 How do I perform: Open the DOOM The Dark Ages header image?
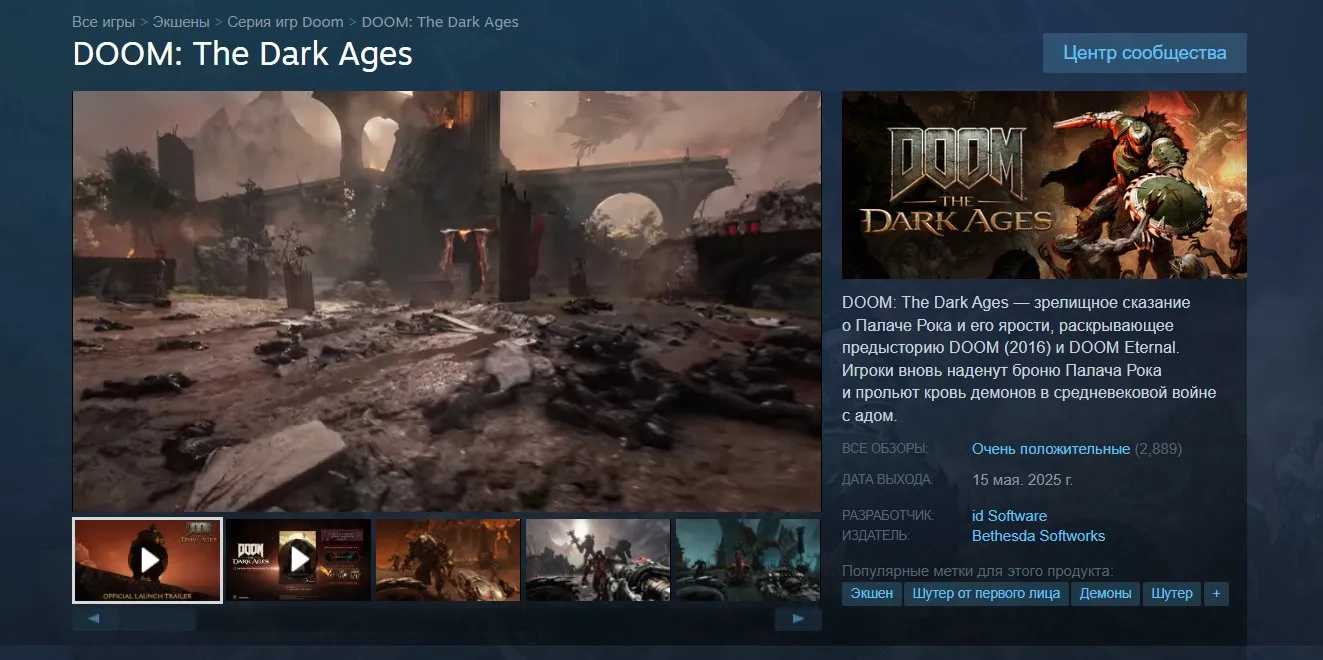click(1044, 185)
